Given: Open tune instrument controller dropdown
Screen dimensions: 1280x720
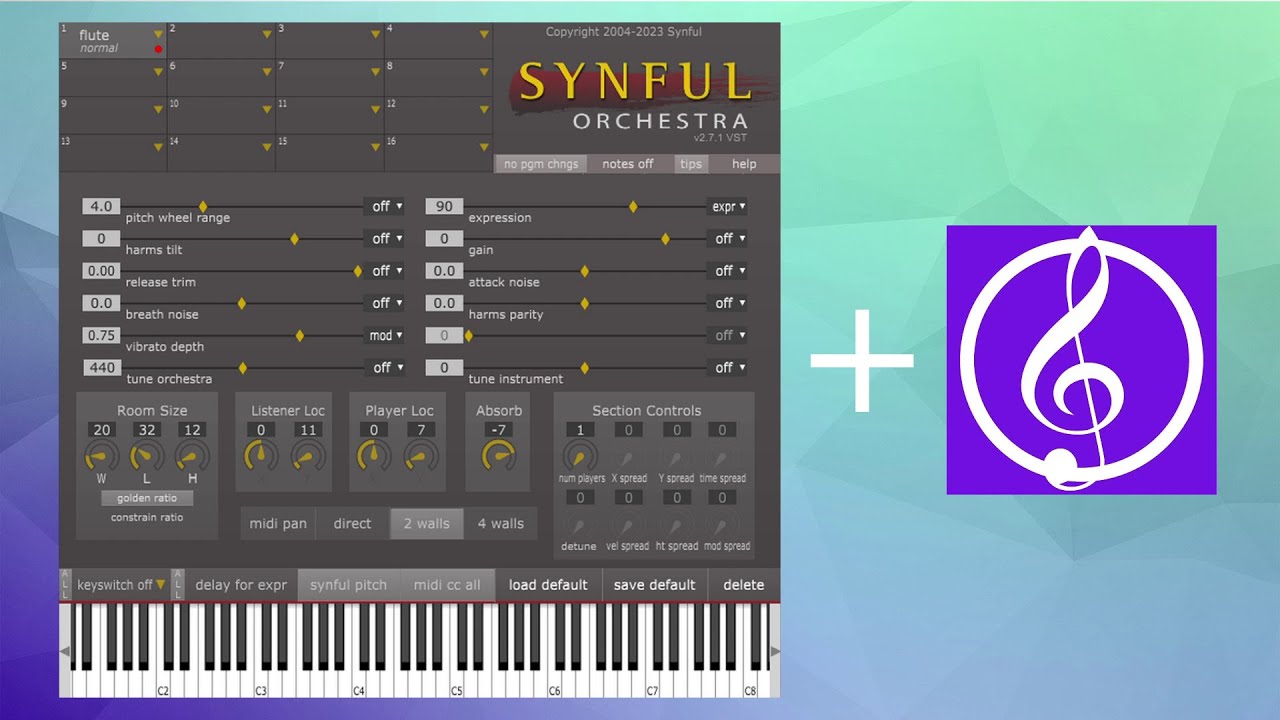Looking at the screenshot, I should click(x=728, y=367).
